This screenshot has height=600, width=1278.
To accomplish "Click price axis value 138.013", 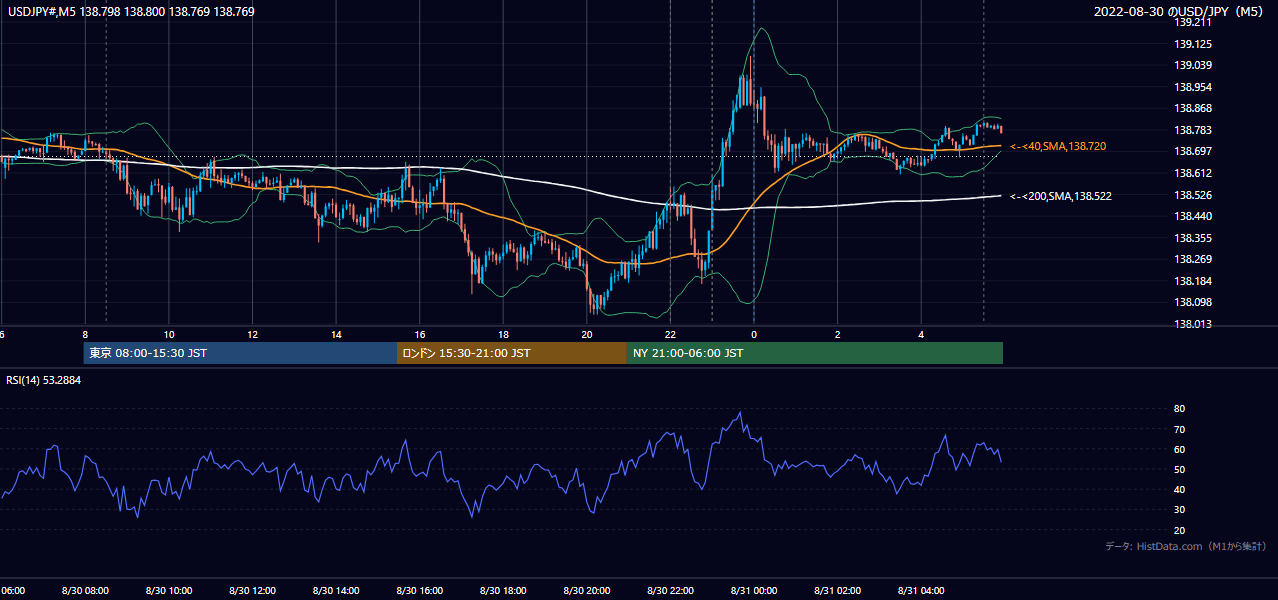I will [1192, 324].
